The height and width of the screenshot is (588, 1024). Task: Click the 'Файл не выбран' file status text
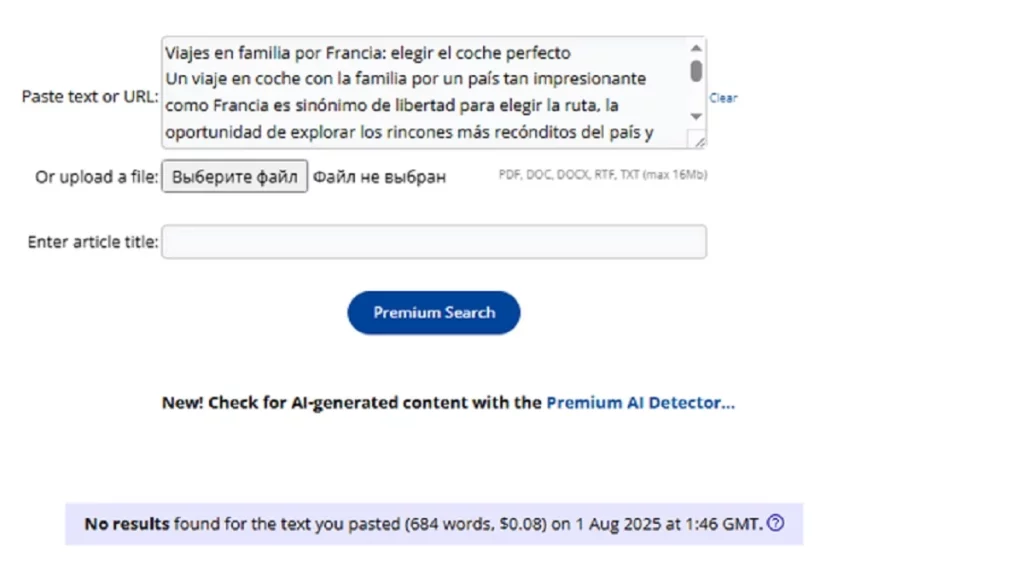(379, 177)
